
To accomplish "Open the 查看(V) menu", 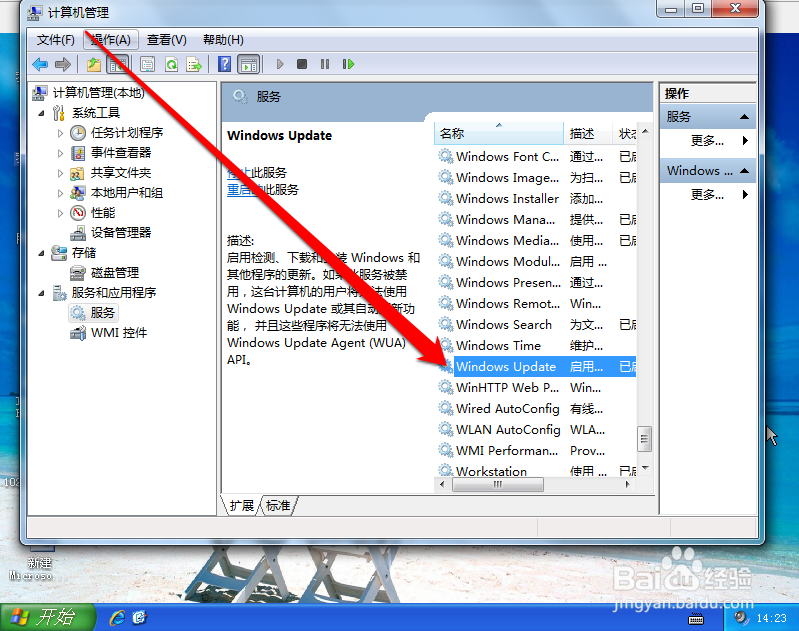I will 167,40.
